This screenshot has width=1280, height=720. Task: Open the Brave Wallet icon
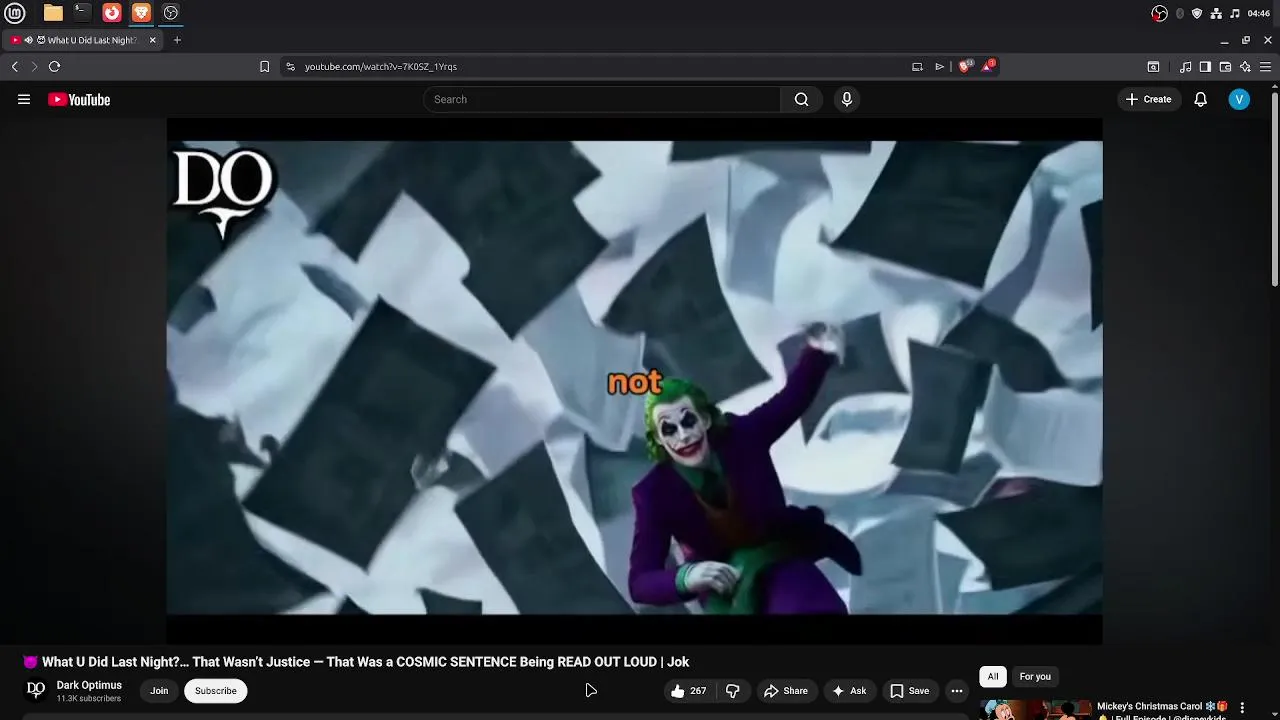(1225, 67)
